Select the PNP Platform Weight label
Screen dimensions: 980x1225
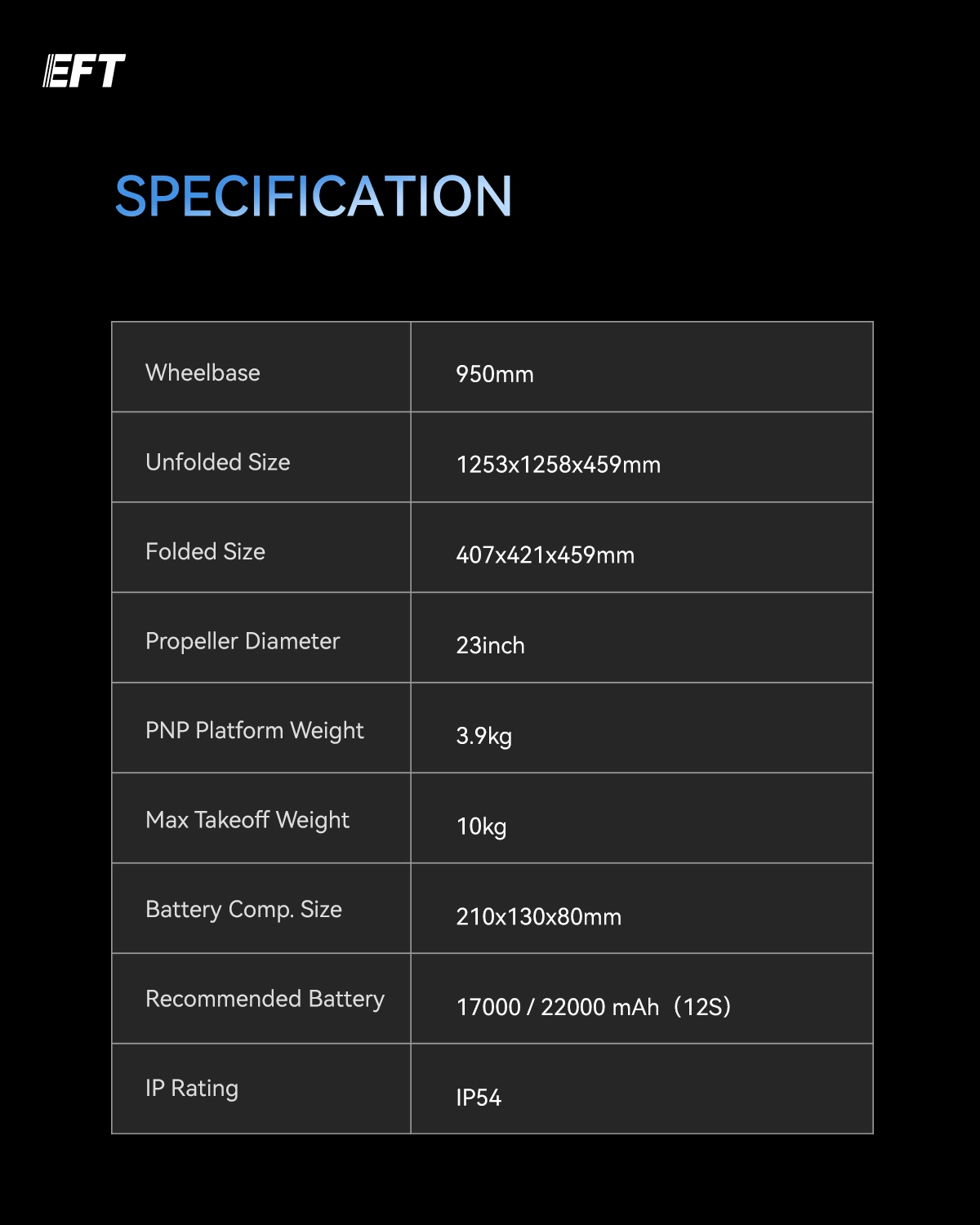[254, 731]
